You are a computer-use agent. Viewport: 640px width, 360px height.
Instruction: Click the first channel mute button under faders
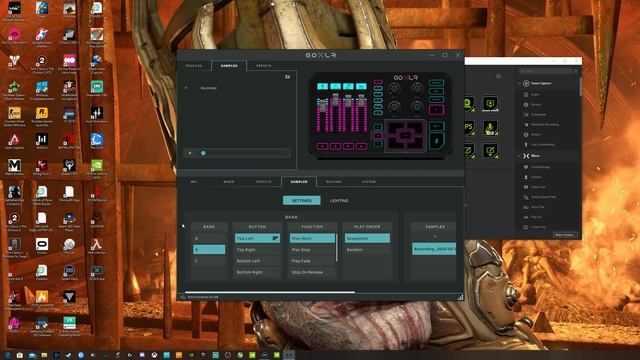[x=322, y=146]
